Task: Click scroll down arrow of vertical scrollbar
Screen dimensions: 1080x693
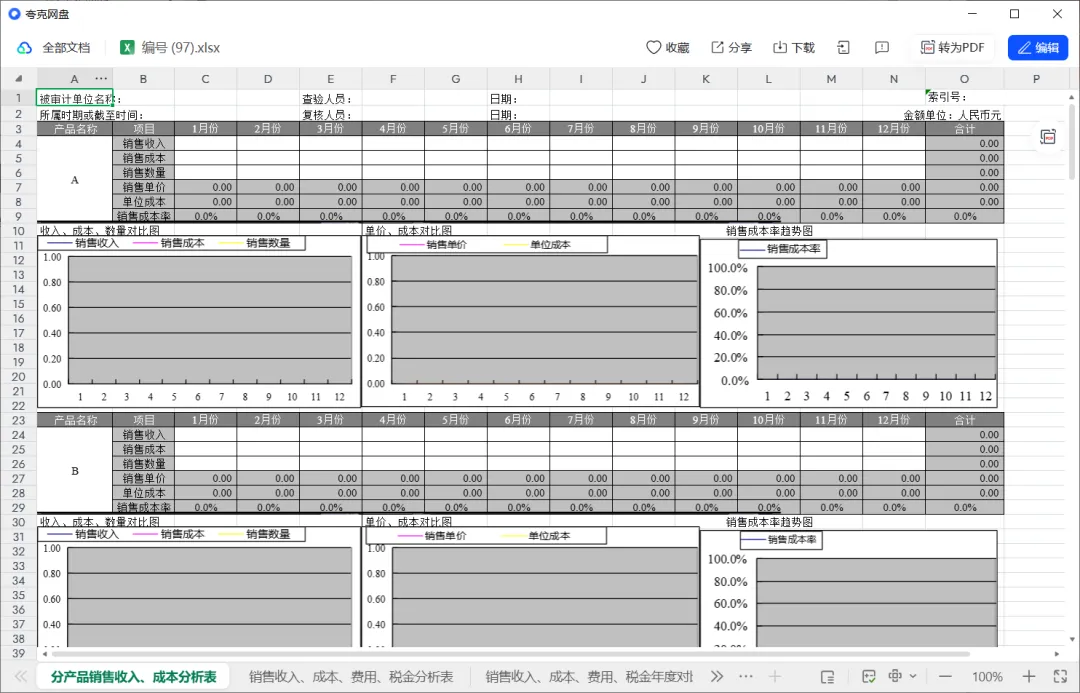Action: coord(1071,639)
